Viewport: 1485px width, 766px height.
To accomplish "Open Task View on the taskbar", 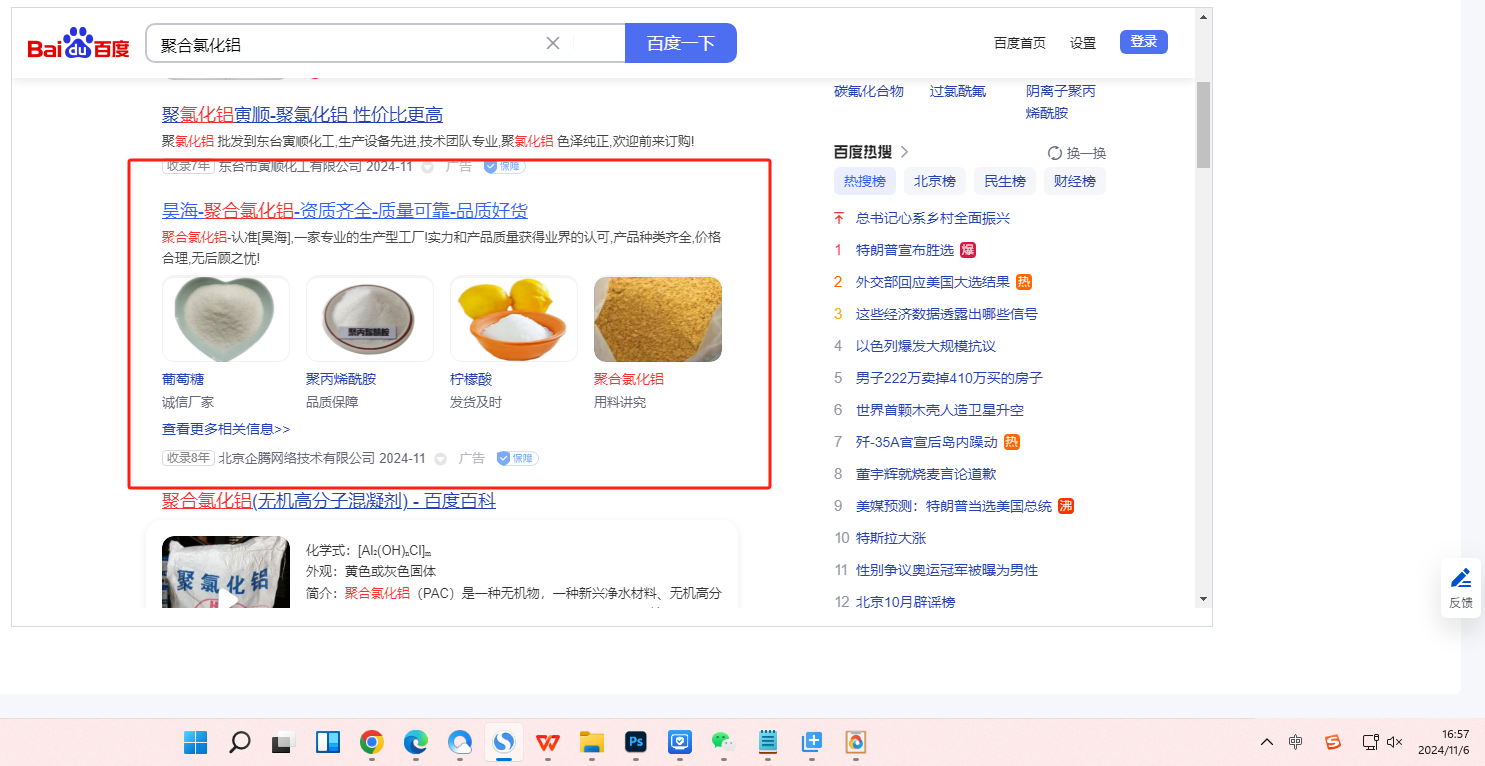I will click(x=284, y=742).
